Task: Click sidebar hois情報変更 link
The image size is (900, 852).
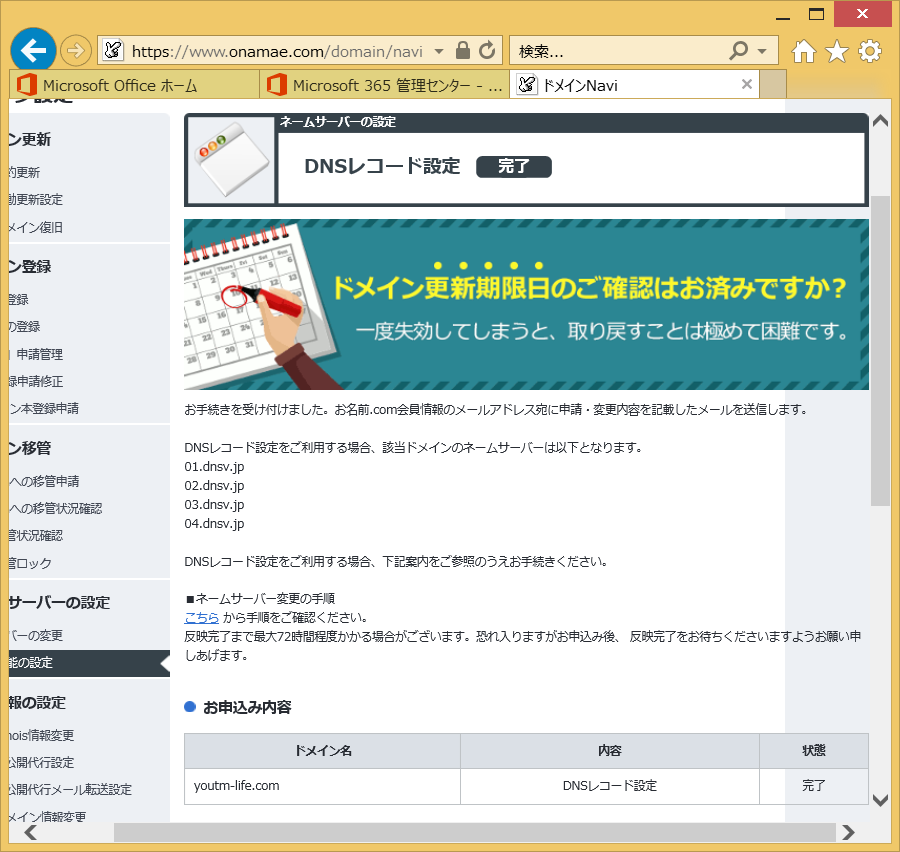Action: pyautogui.click(x=41, y=735)
